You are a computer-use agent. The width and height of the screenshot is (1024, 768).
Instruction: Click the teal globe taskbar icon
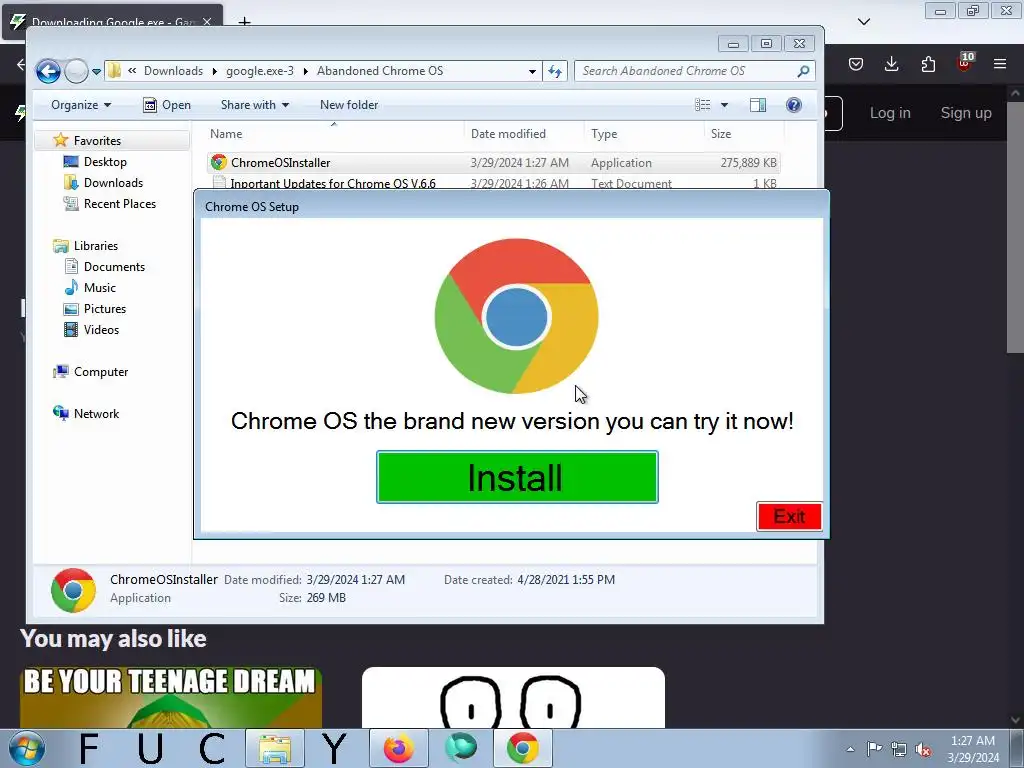[x=461, y=748]
